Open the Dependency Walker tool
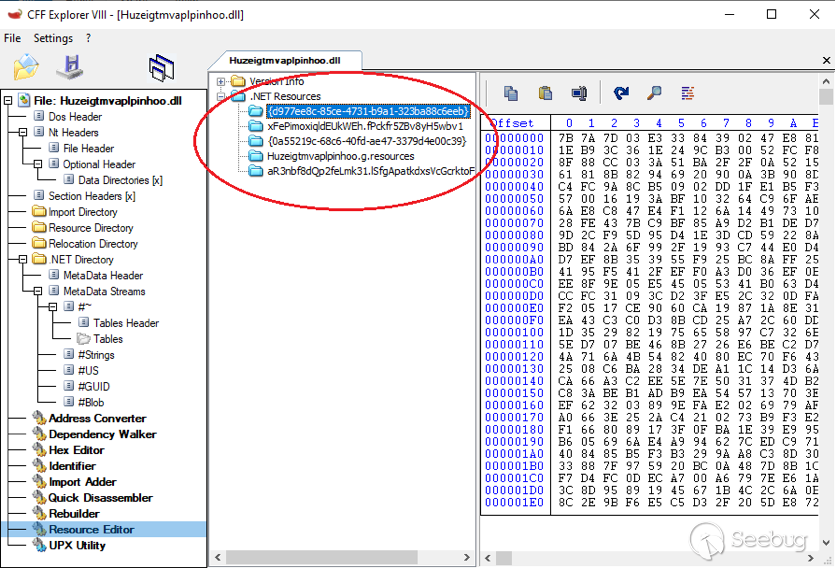 [x=102, y=434]
